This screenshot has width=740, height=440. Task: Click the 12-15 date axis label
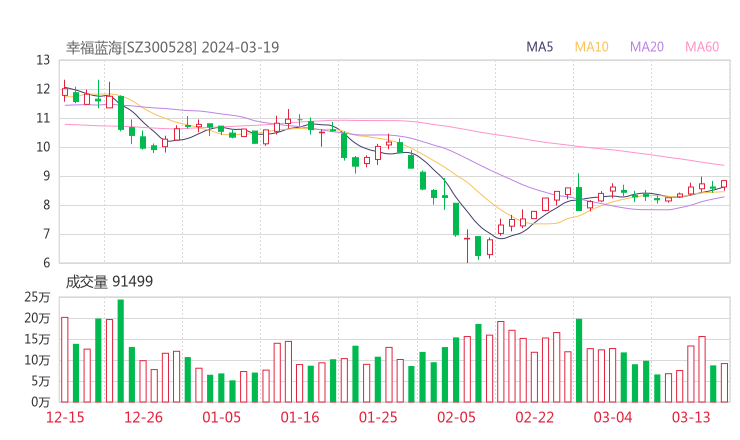[65, 417]
